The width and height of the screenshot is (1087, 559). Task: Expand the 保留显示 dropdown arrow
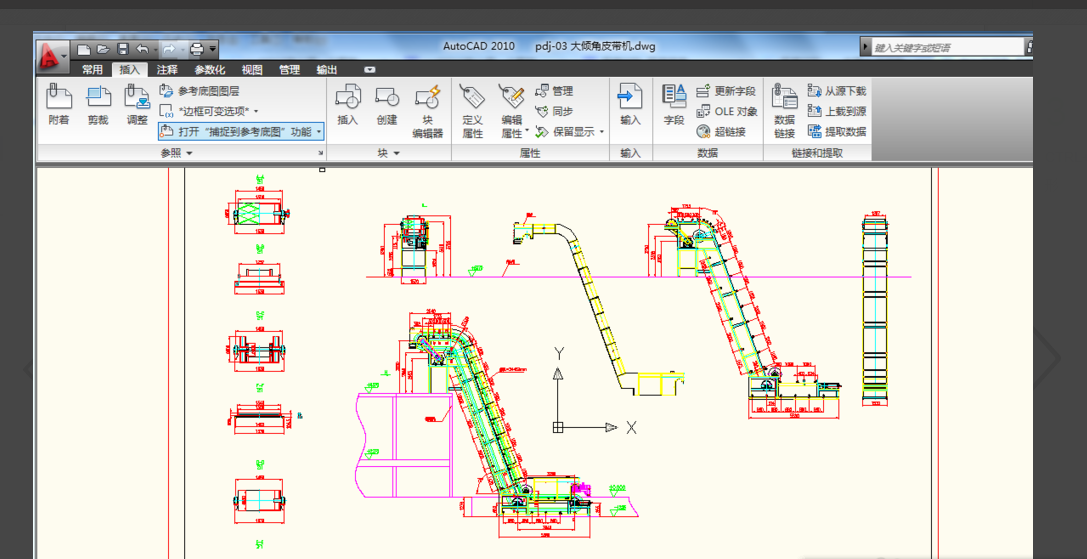tap(602, 132)
